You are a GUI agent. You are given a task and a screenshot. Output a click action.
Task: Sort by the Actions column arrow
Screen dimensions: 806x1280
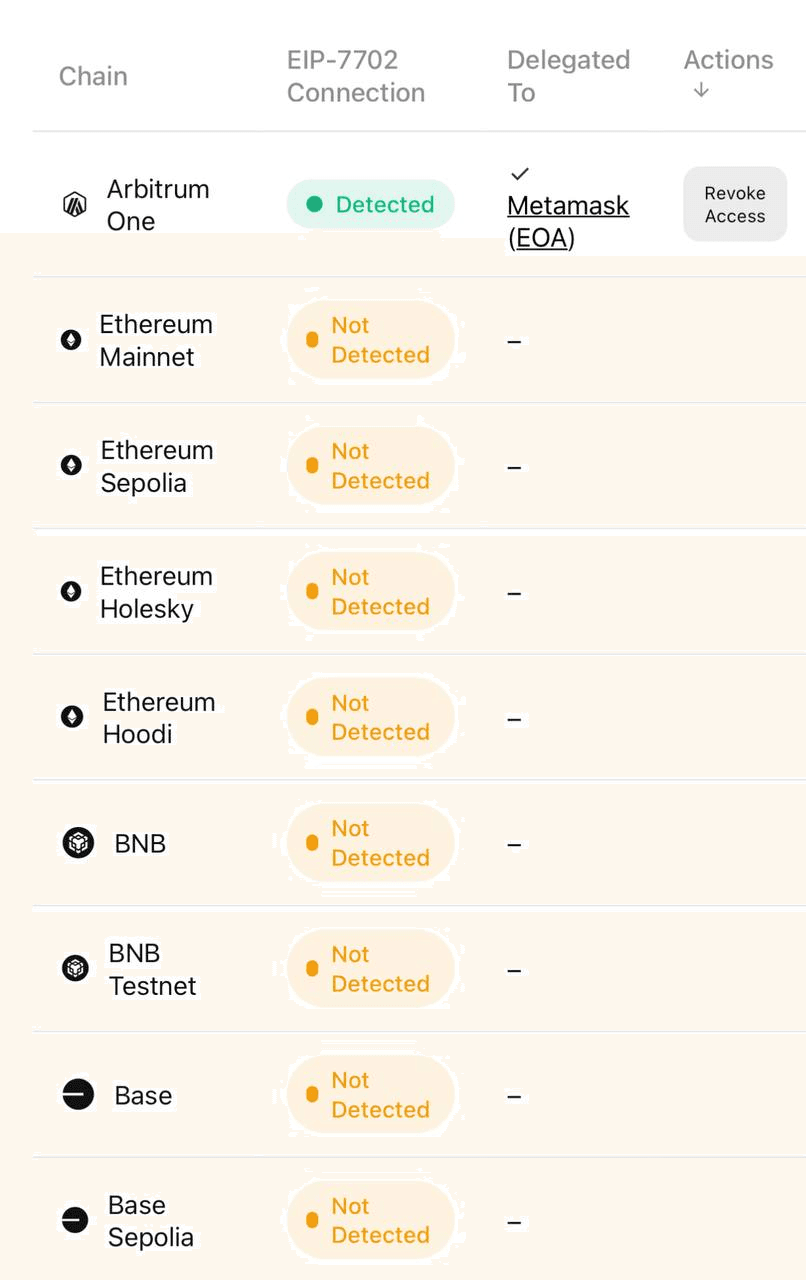[701, 90]
